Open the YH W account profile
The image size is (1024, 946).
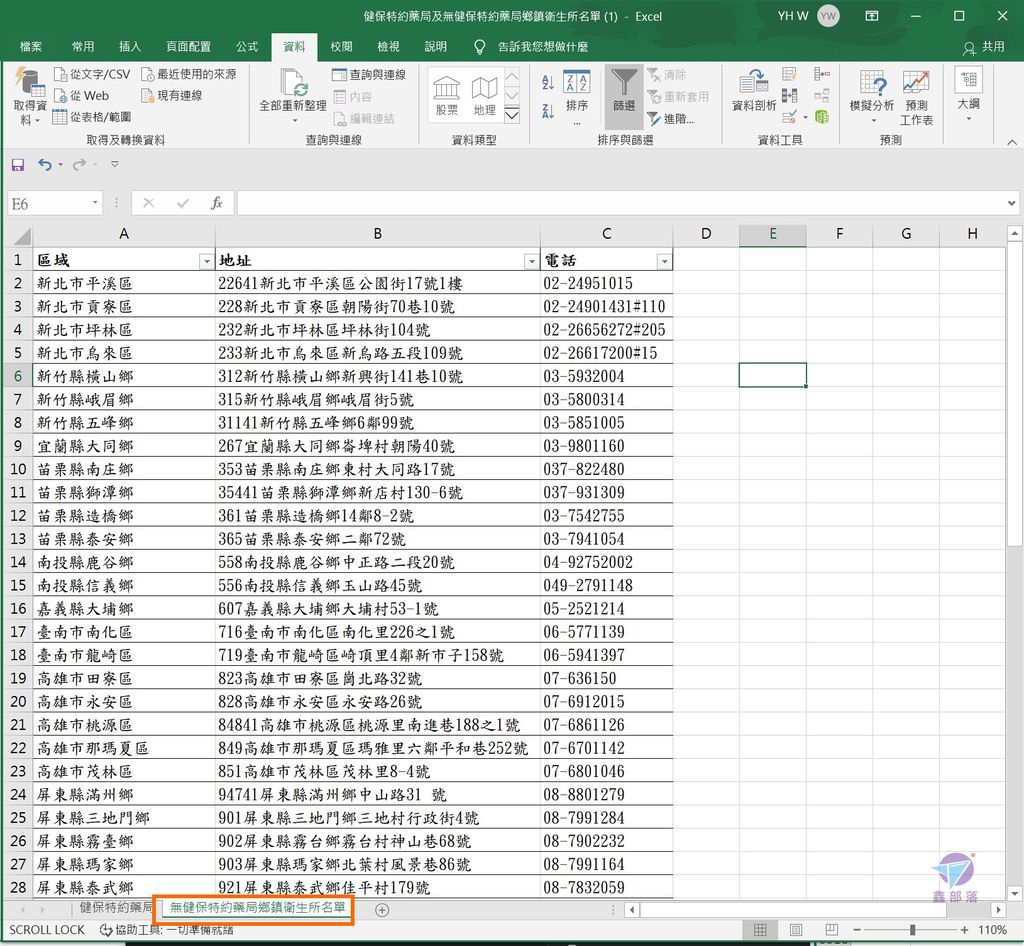808,16
